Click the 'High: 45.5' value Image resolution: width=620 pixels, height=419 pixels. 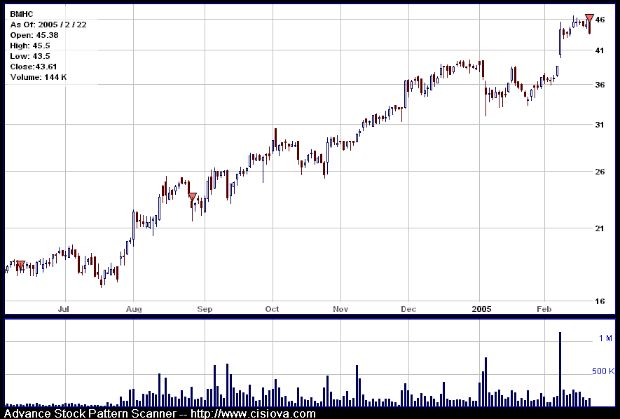coord(30,46)
